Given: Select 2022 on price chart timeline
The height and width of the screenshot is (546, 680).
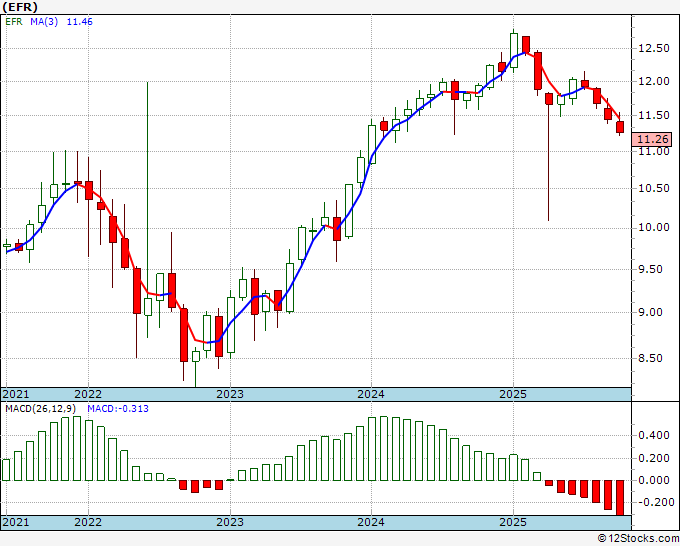Looking at the screenshot, I should (x=88, y=394).
